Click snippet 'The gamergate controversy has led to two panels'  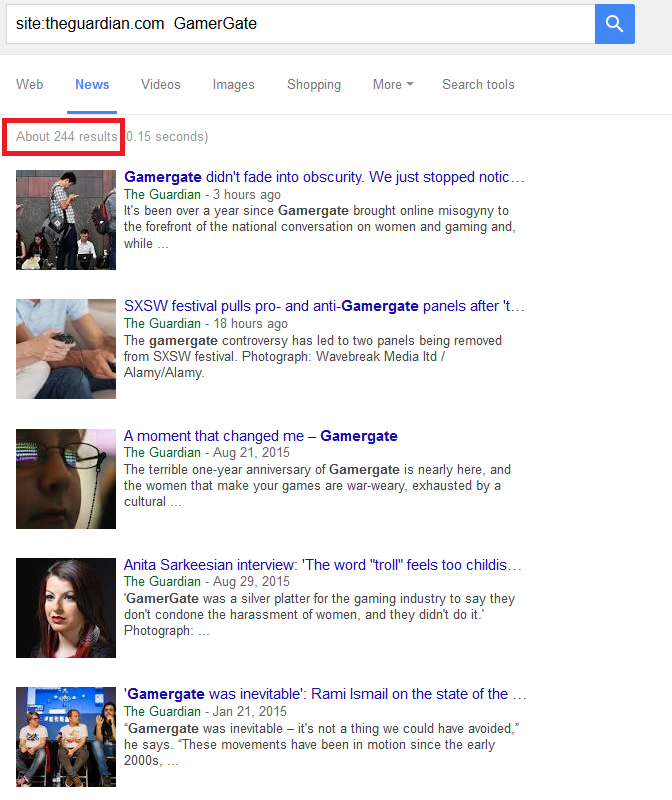pyautogui.click(x=313, y=356)
